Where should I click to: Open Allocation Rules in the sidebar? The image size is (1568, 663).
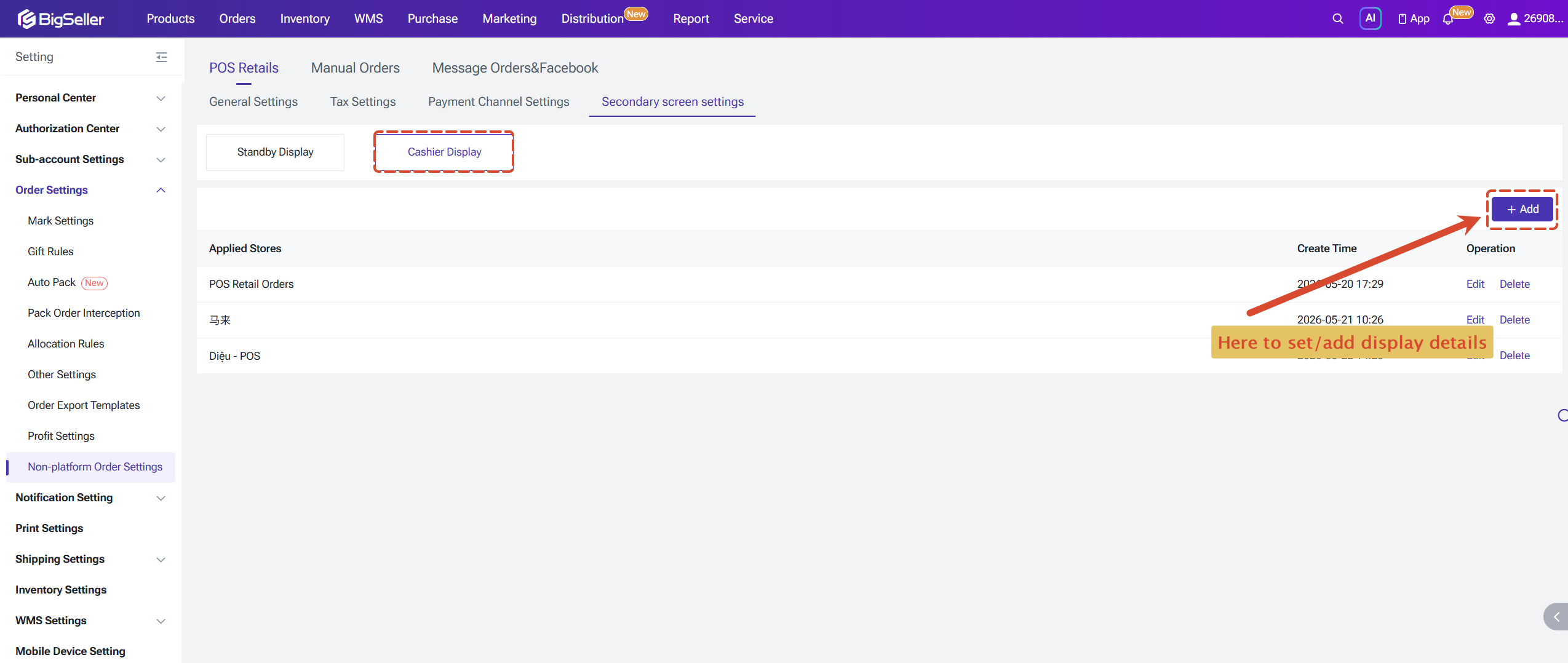pyautogui.click(x=66, y=344)
